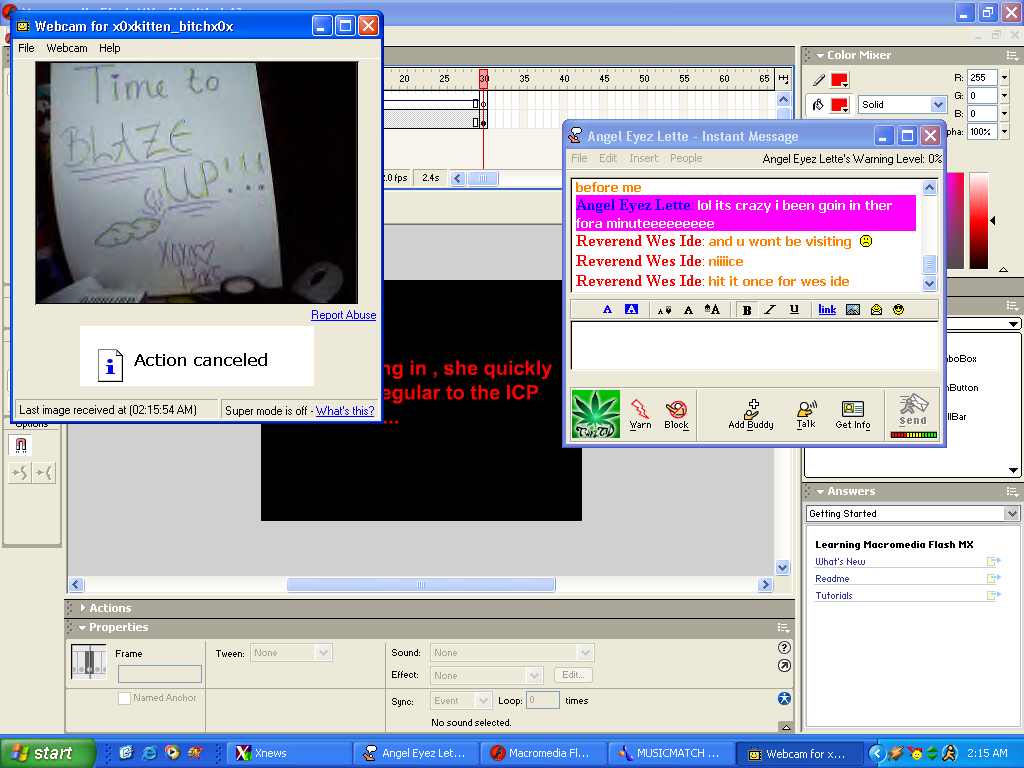Open the Solid fill style dropdown
The height and width of the screenshot is (768, 1024).
click(x=938, y=104)
